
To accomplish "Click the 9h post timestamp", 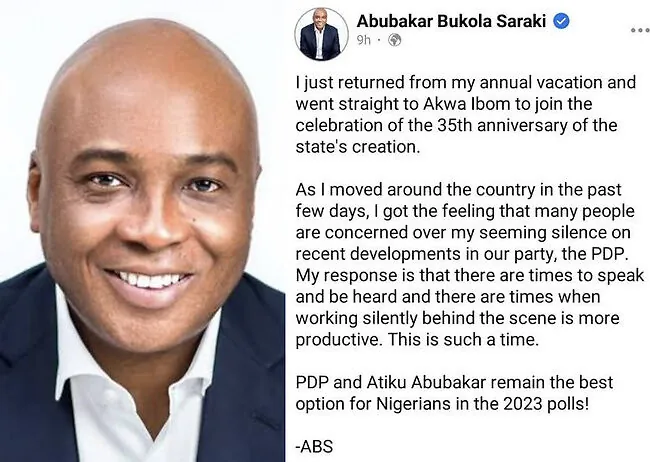I will tap(364, 40).
